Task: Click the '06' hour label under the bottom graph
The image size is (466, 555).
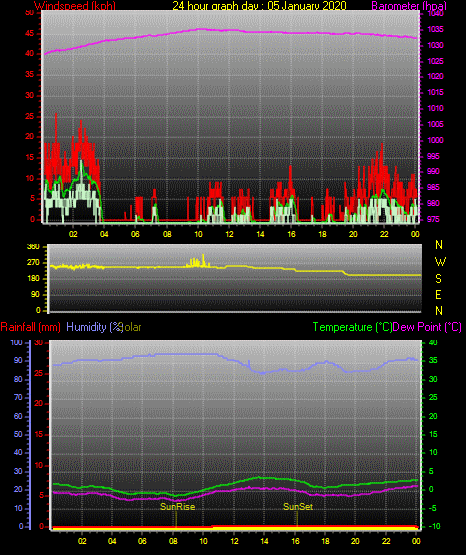Action: point(142,541)
